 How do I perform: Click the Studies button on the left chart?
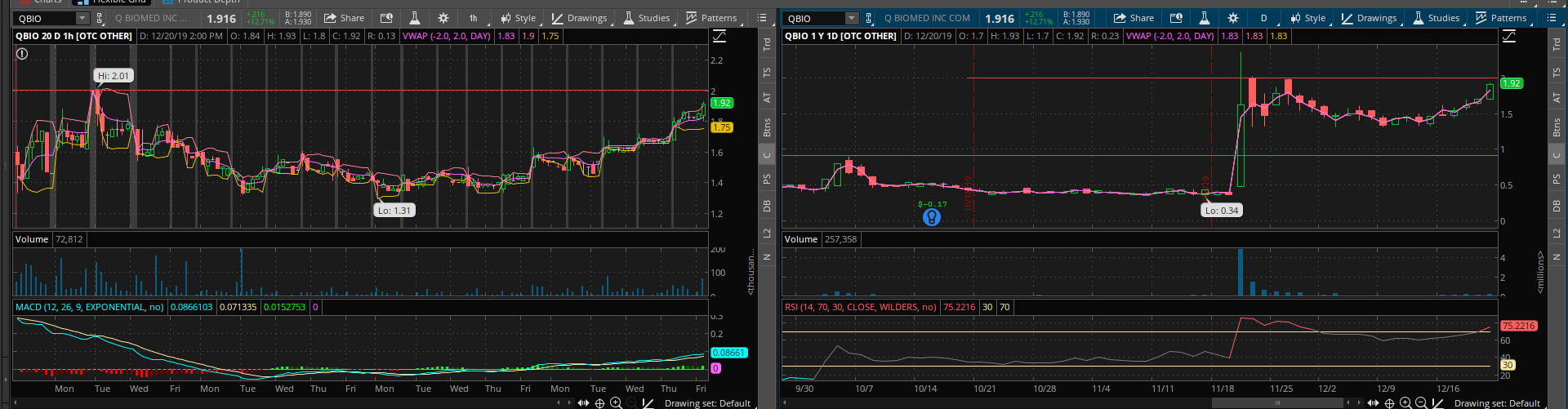[x=647, y=18]
